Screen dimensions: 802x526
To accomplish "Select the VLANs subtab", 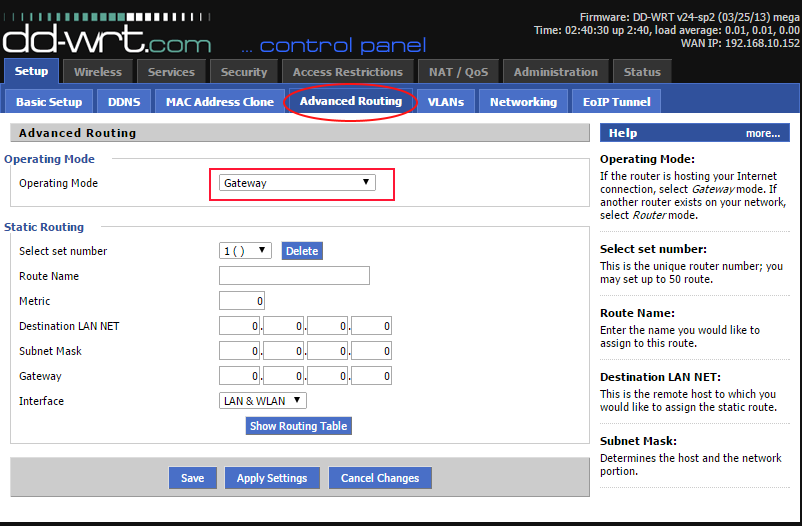I will pyautogui.click(x=445, y=102).
